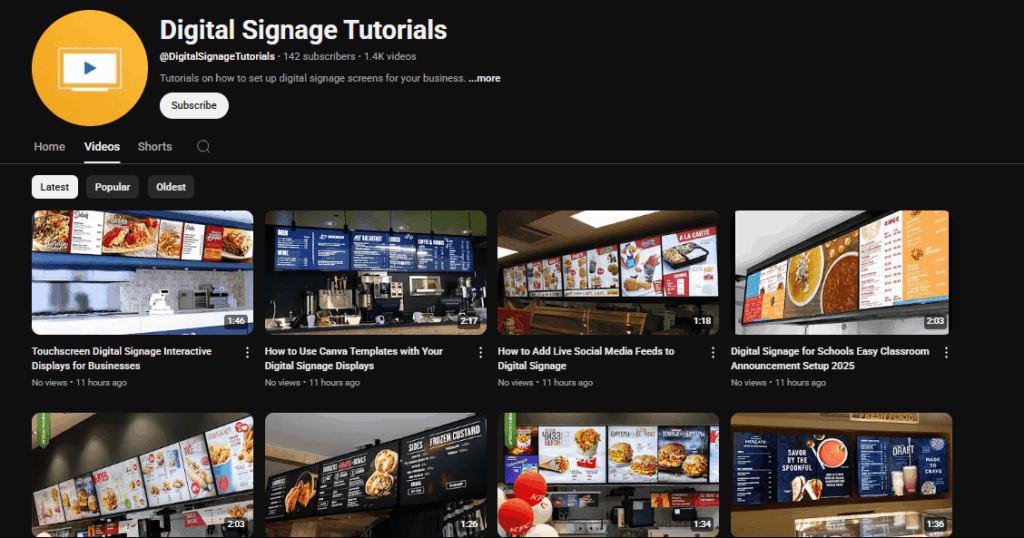This screenshot has width=1024, height=538.
Task: Play the Live Social Media Feeds thumbnail
Action: [608, 272]
